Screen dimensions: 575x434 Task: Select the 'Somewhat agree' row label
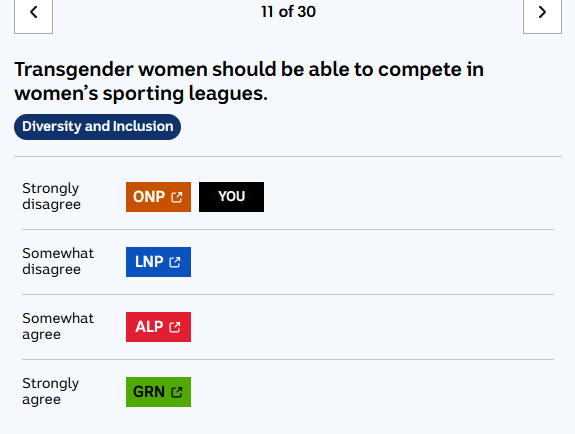pyautogui.click(x=58, y=326)
